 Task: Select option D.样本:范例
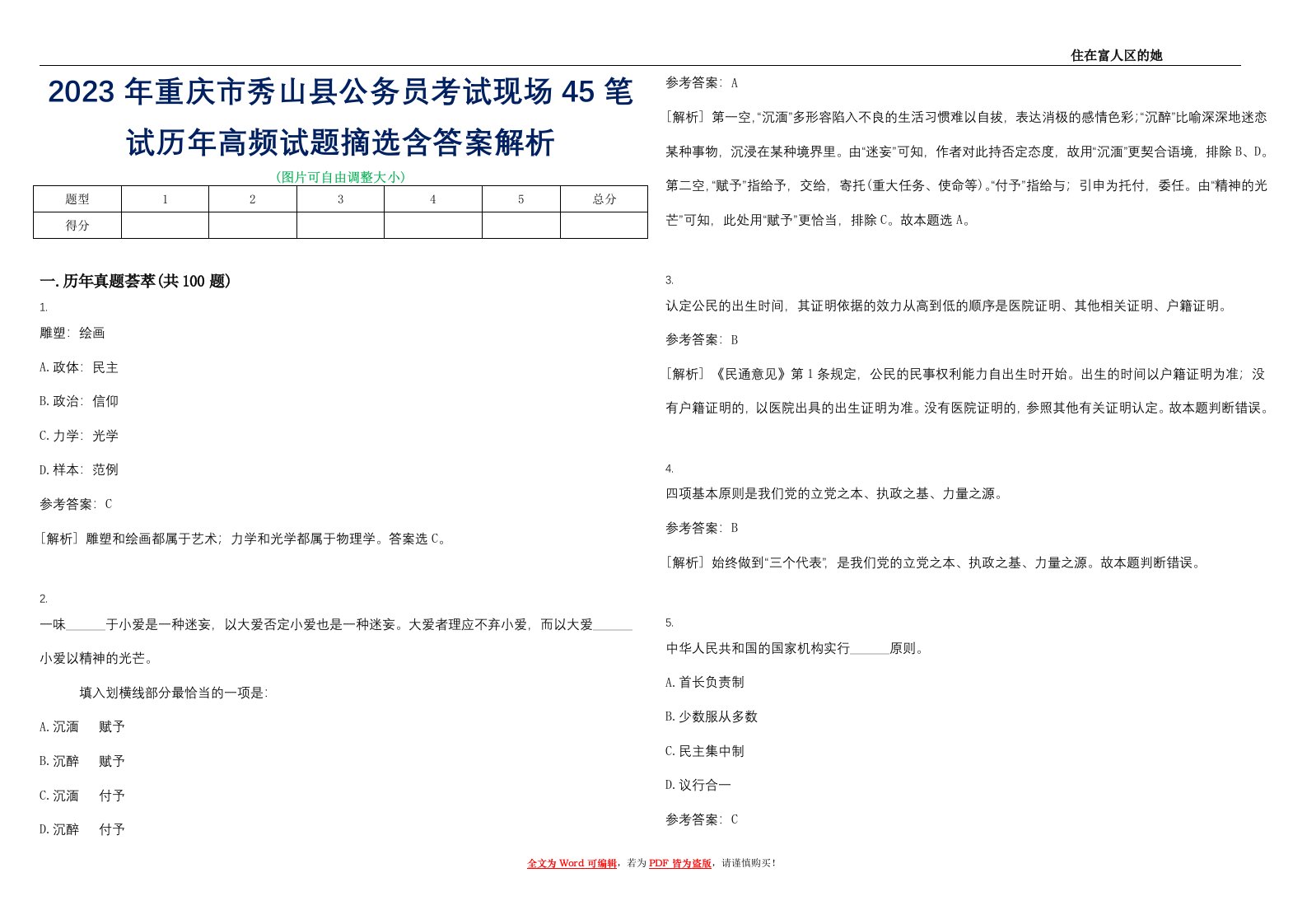[79, 469]
